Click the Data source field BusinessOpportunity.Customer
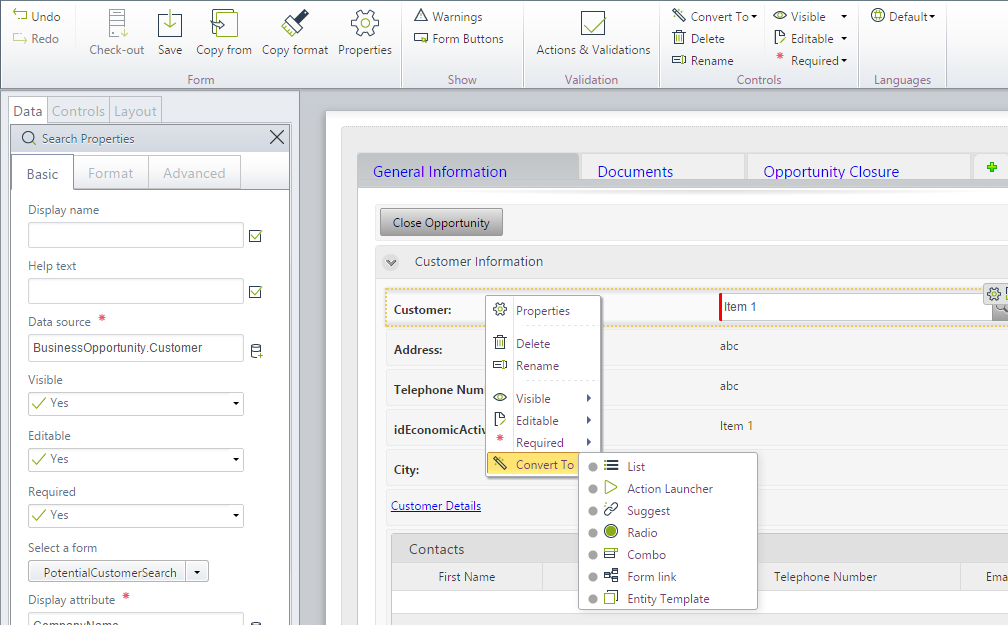The image size is (1008, 625). pos(136,348)
